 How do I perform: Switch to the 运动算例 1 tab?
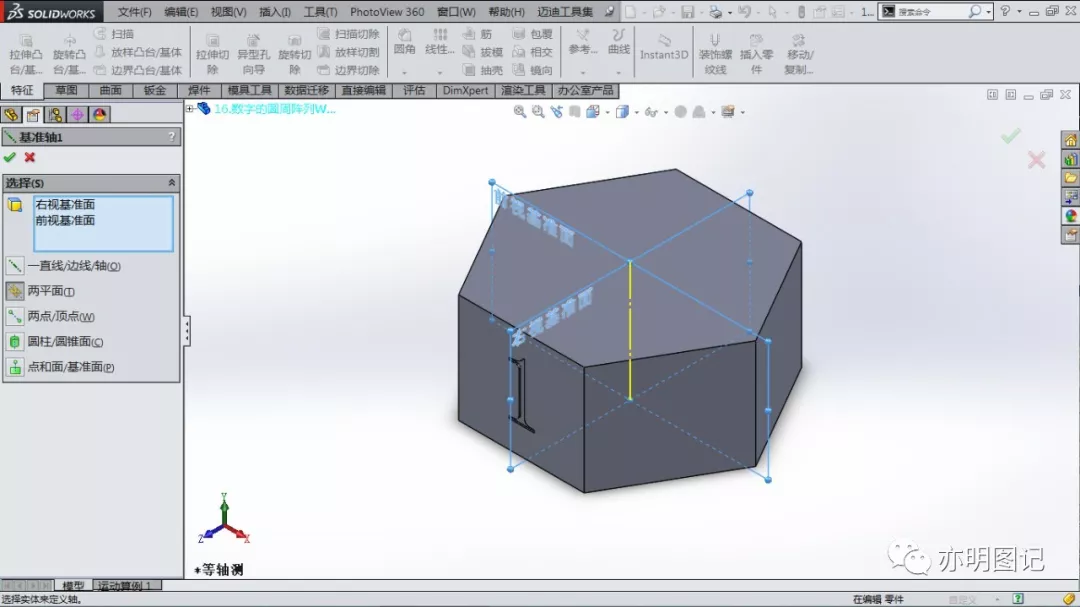125,586
